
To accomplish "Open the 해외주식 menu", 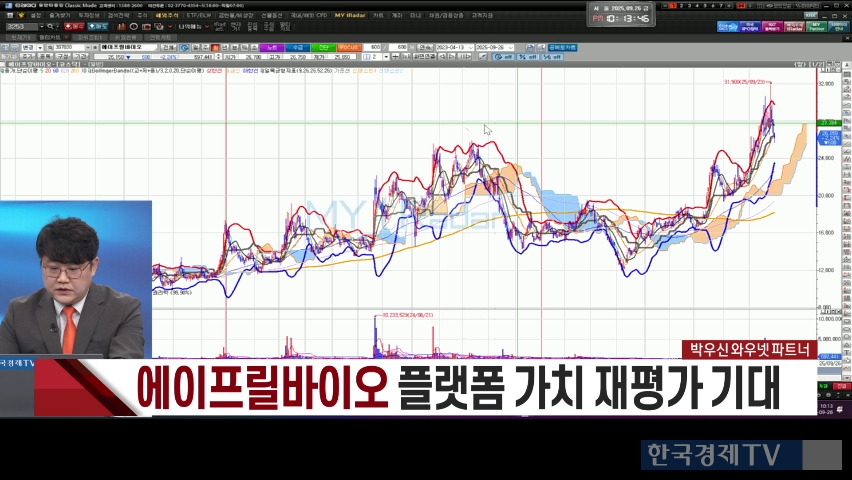I will point(166,16).
